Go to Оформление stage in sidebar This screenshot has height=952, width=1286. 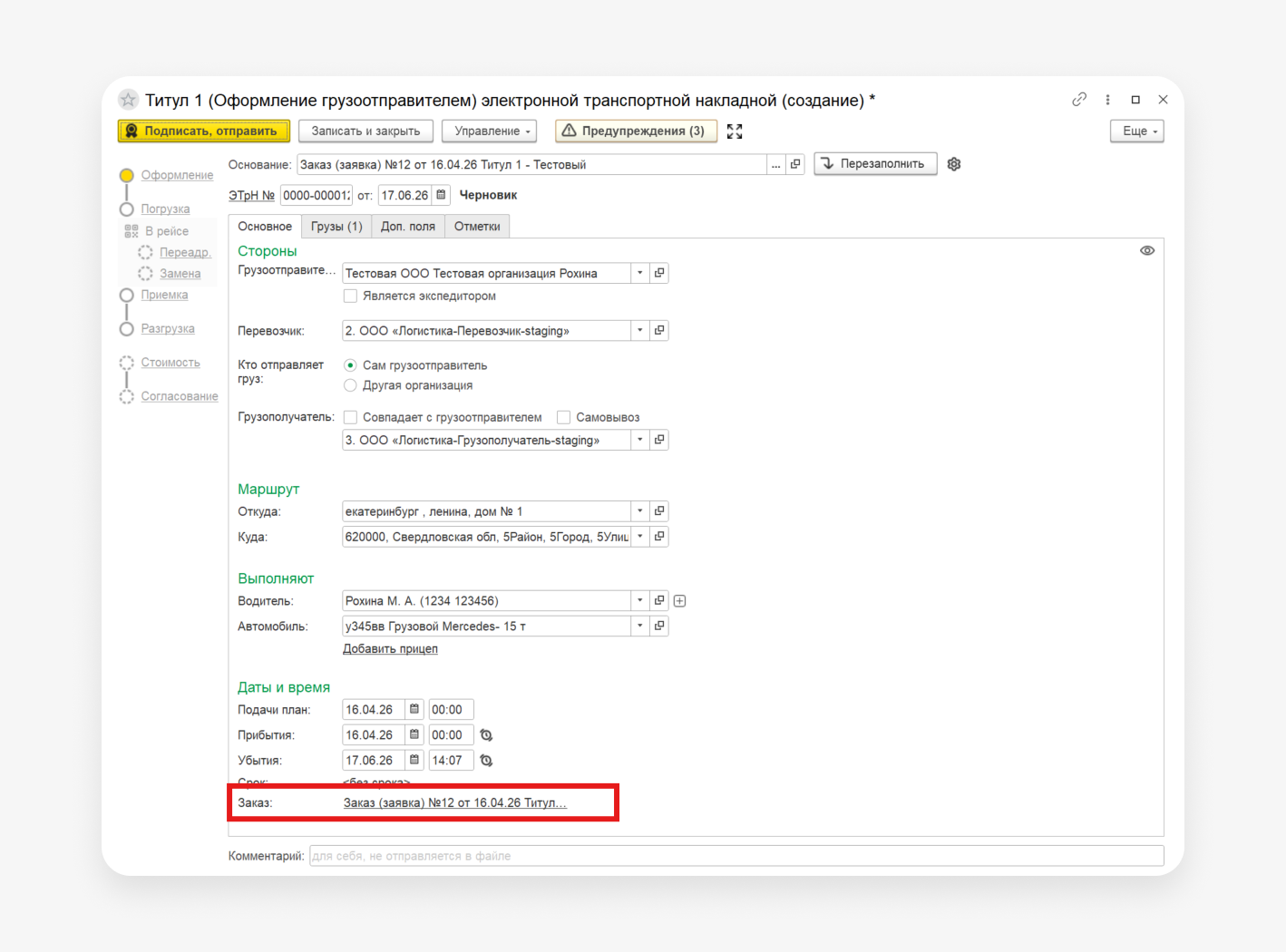(x=177, y=175)
